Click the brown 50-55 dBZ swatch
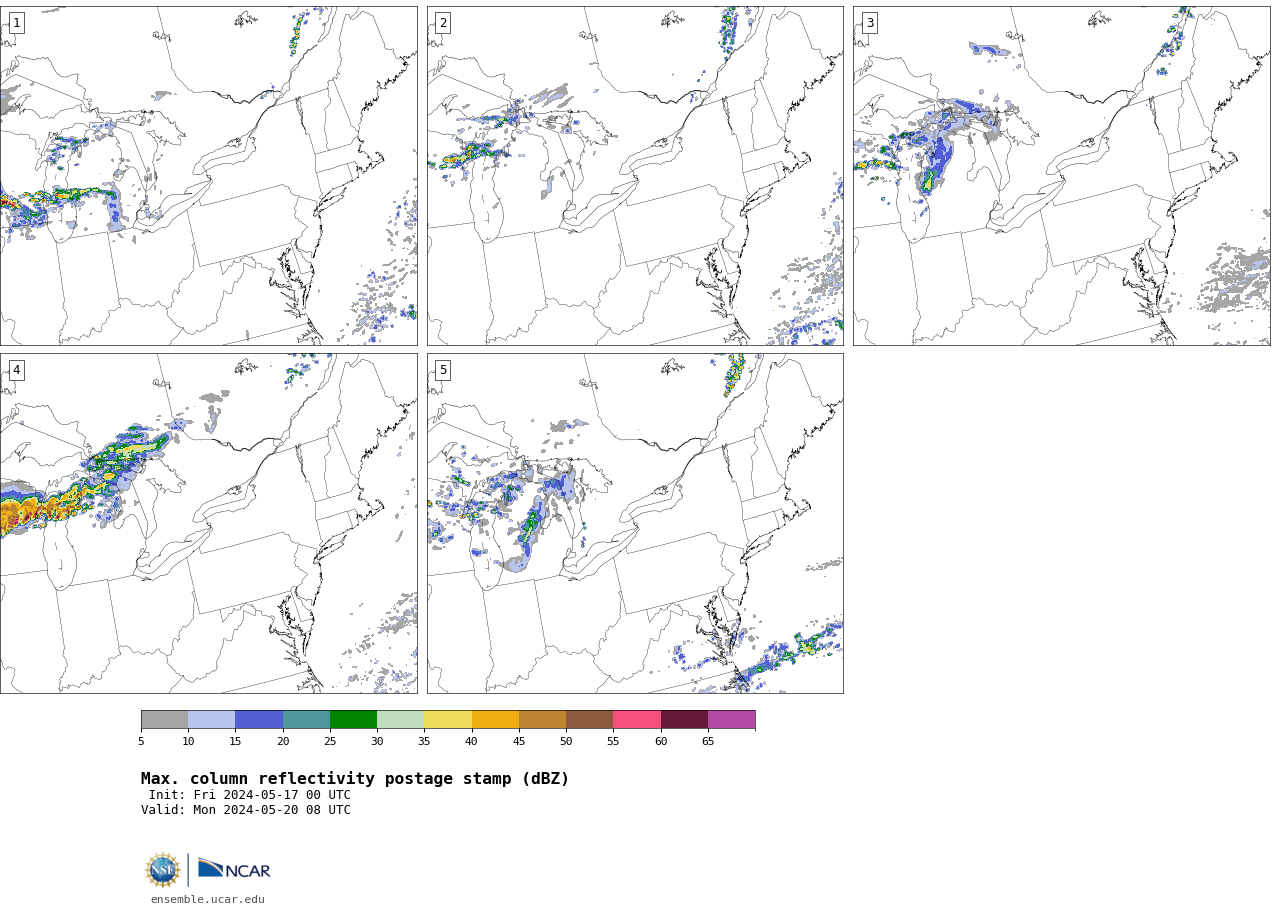Image resolution: width=1280 pixels, height=910 pixels. click(x=589, y=720)
